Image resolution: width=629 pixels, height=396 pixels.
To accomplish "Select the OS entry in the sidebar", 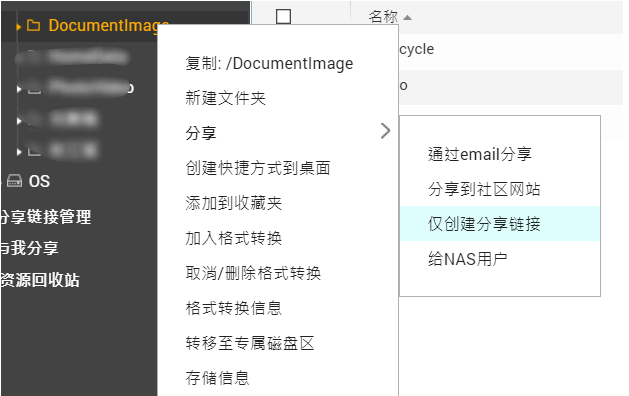I will coord(39,181).
